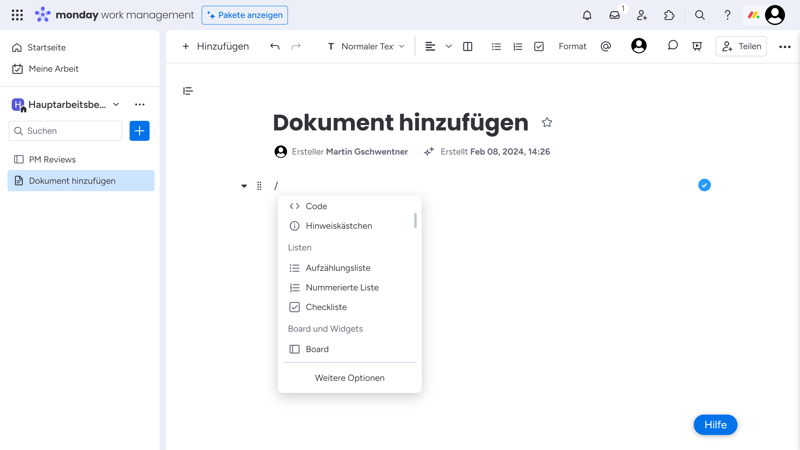This screenshot has height=450, width=800.
Task: Click the Suchen search field
Action: click(x=66, y=131)
